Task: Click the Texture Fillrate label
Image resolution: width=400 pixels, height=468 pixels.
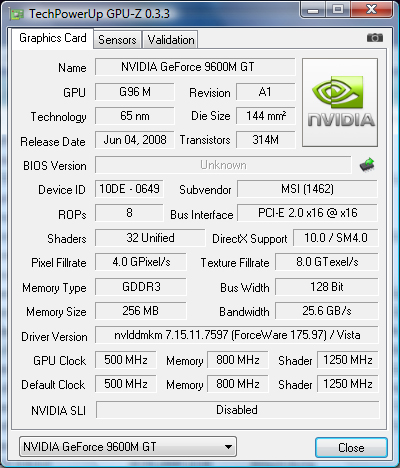Action: [235, 263]
